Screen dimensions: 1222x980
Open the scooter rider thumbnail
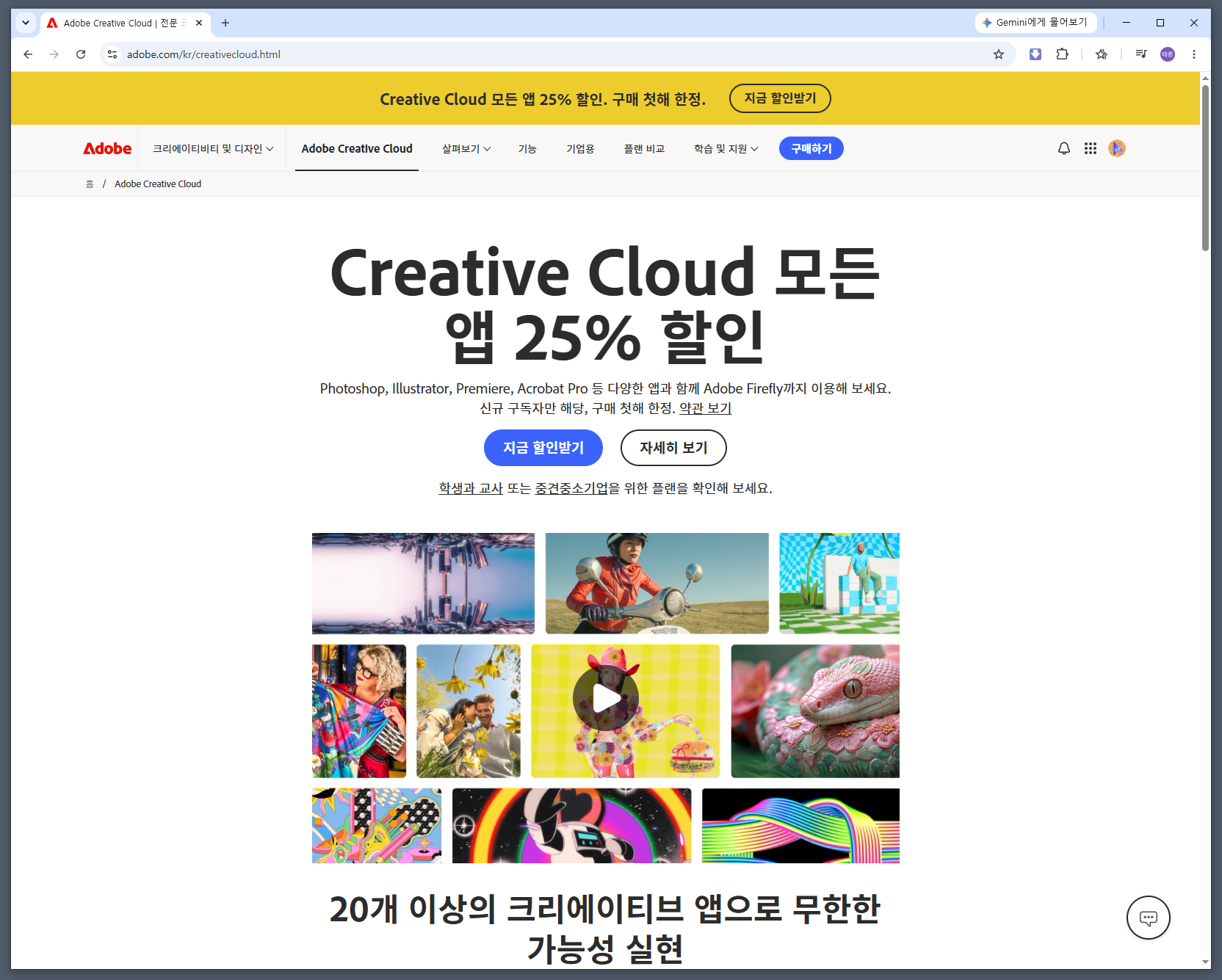(657, 584)
